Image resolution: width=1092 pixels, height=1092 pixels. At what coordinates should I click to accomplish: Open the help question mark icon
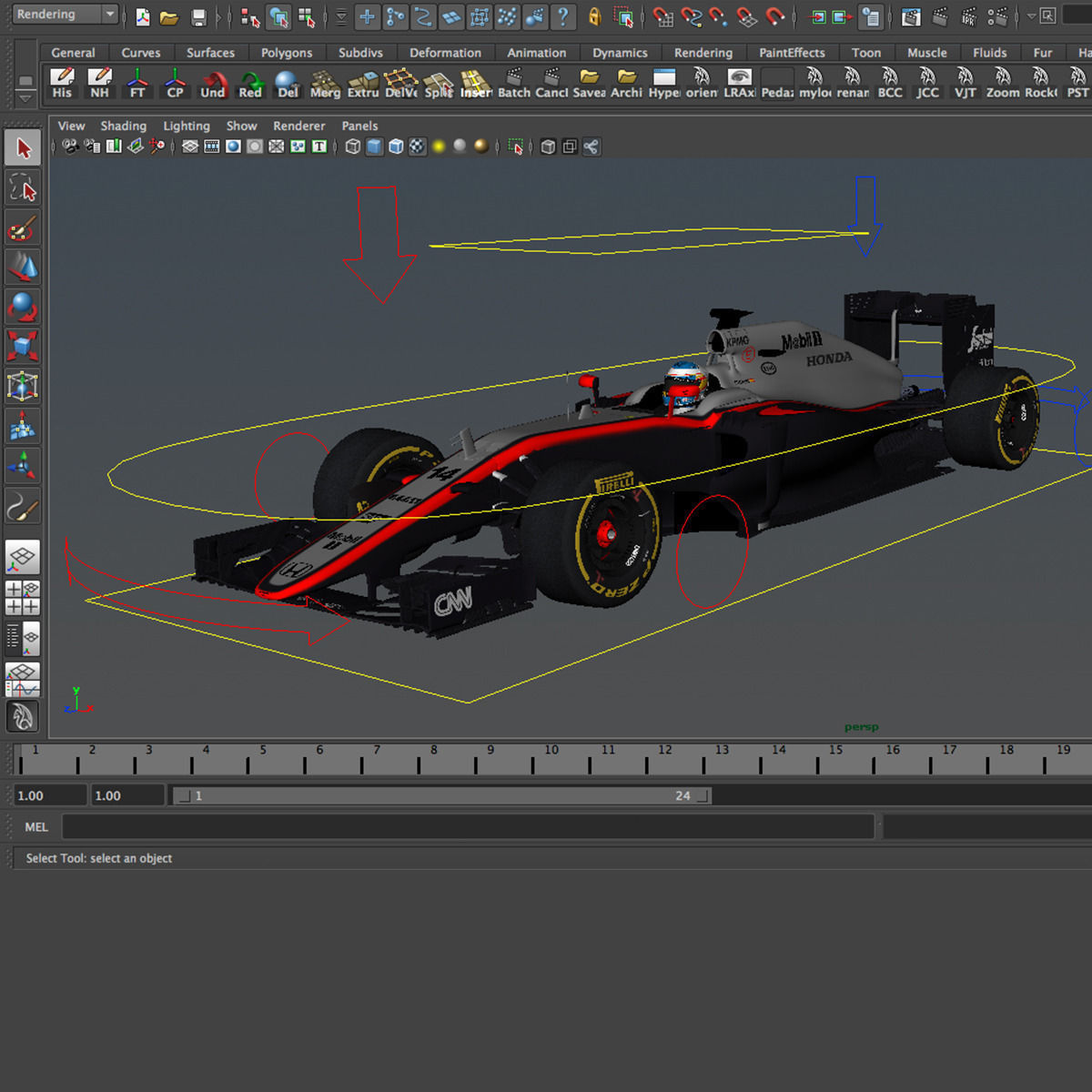(x=563, y=16)
